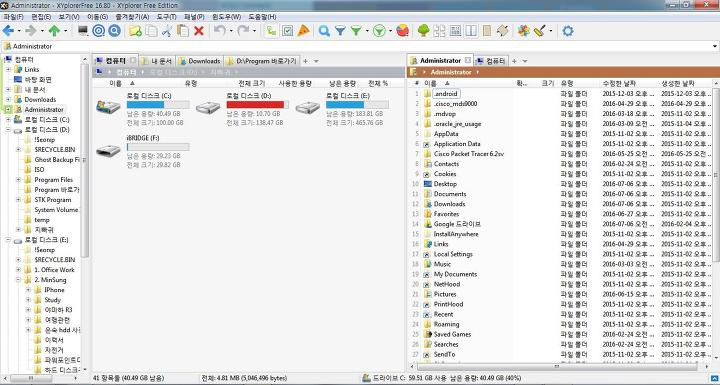
Task: Open left pane tab list dropdown arrow
Action: tap(316, 61)
